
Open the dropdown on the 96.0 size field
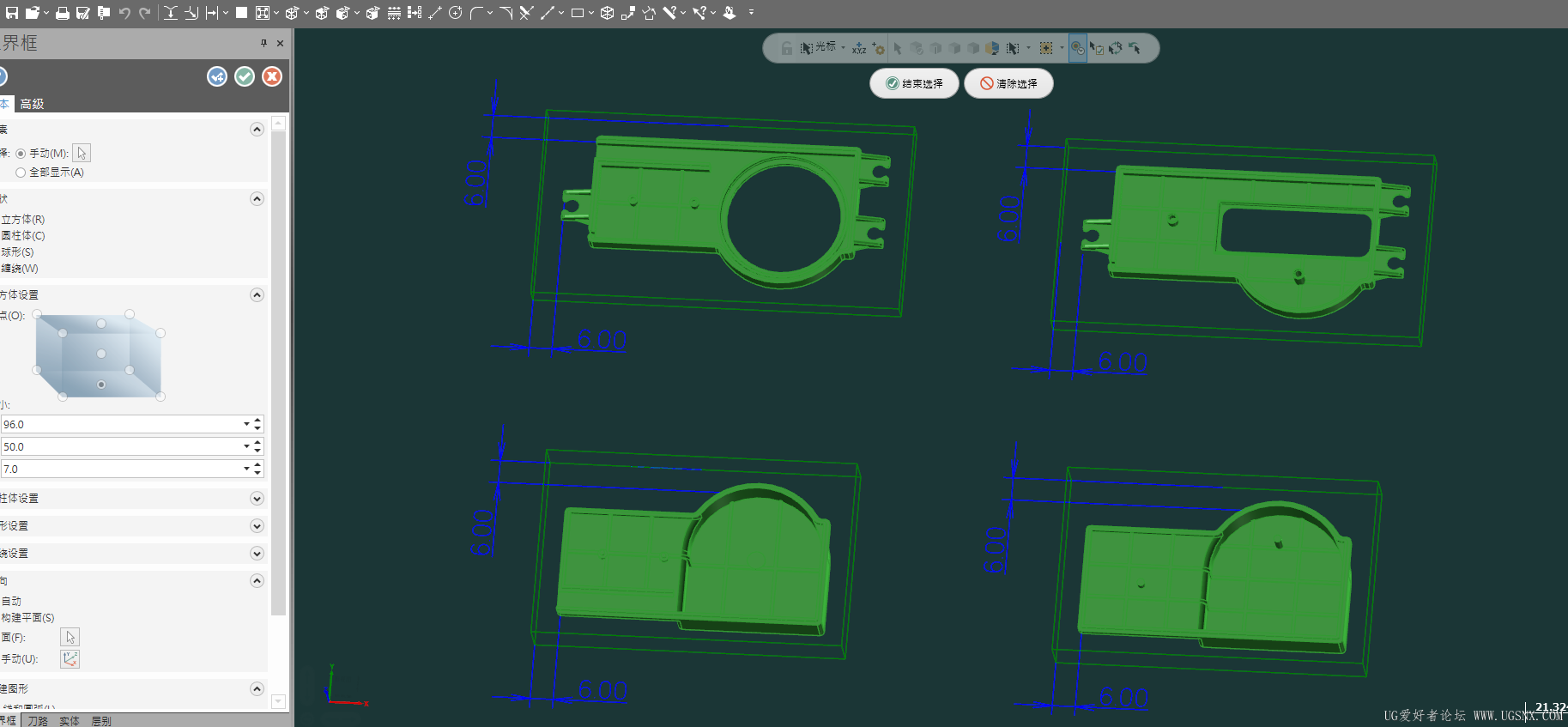(x=246, y=424)
